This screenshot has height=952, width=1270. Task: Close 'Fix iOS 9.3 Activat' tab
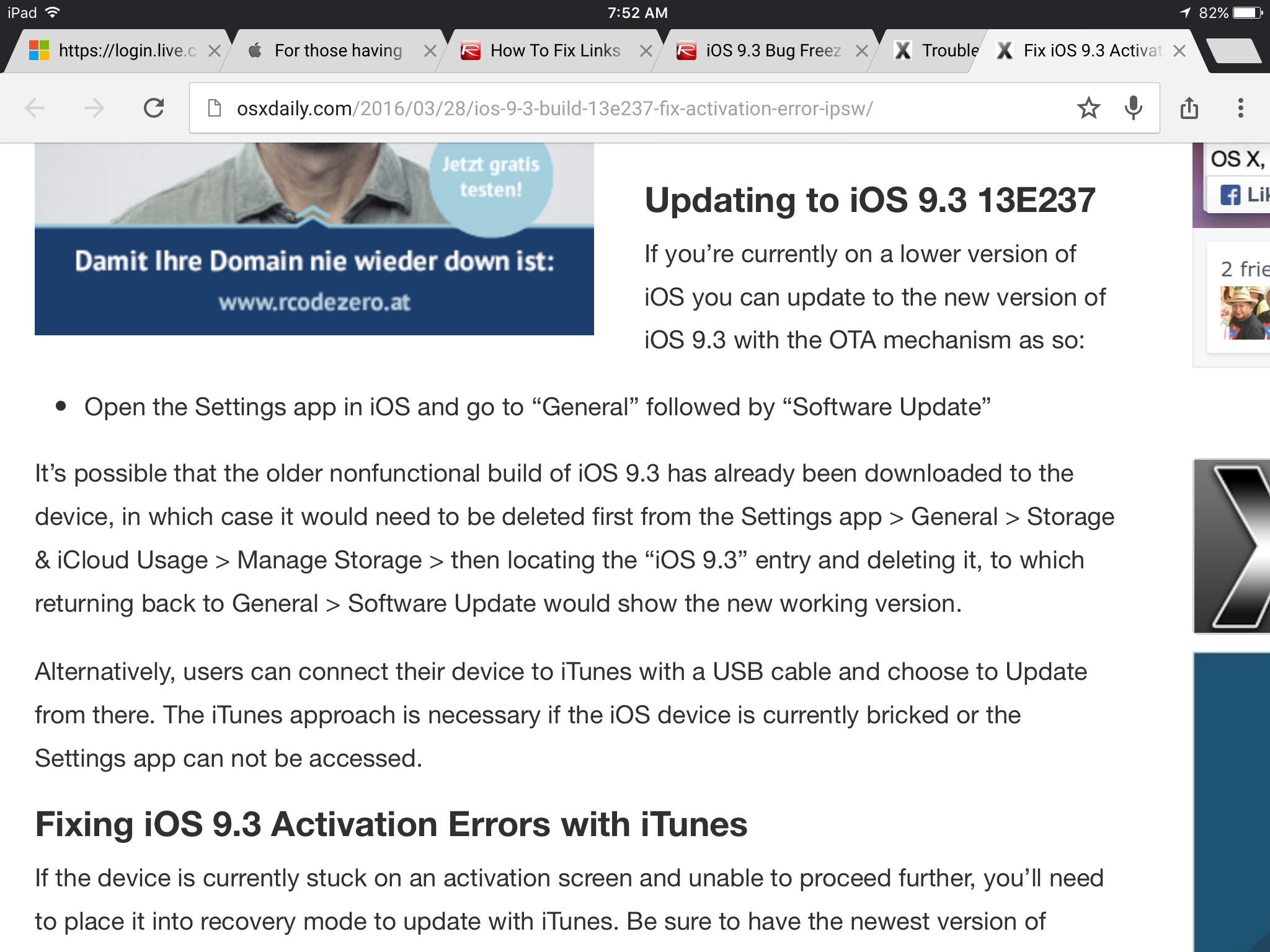(1179, 51)
